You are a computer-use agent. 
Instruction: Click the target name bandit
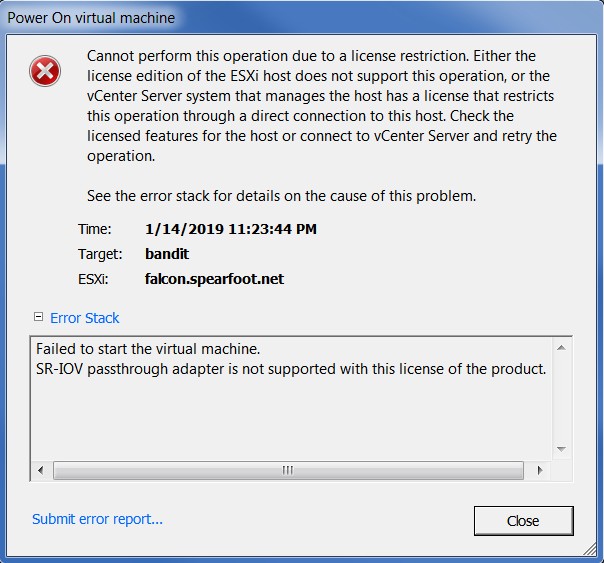(x=166, y=254)
